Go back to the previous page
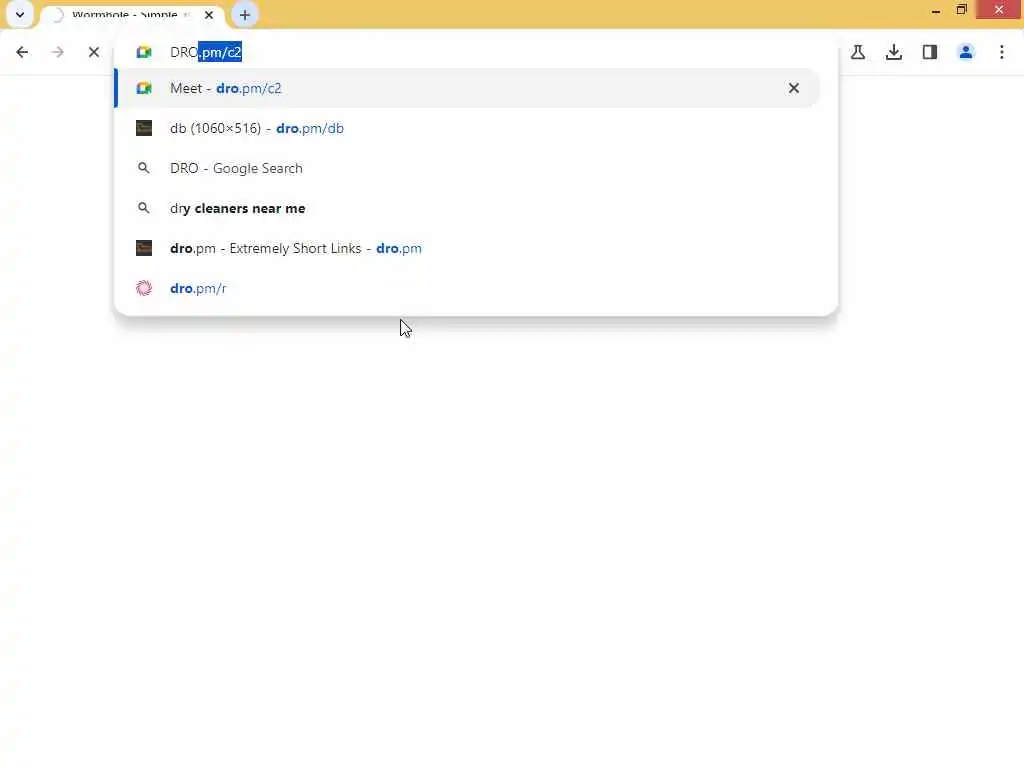 tap(22, 52)
